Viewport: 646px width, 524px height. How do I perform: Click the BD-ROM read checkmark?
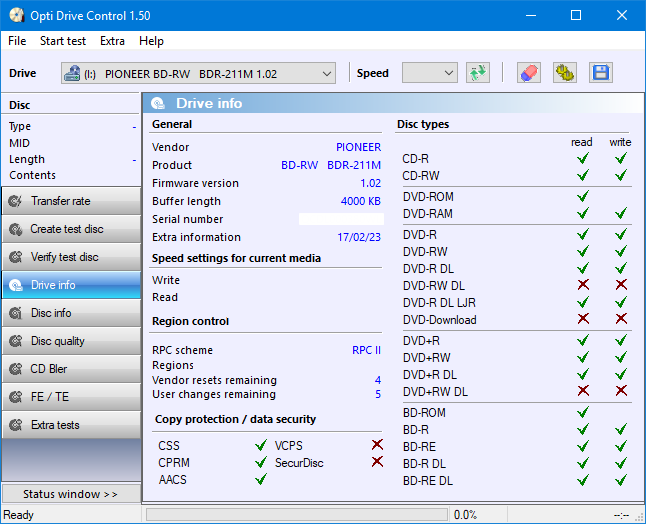click(x=583, y=412)
